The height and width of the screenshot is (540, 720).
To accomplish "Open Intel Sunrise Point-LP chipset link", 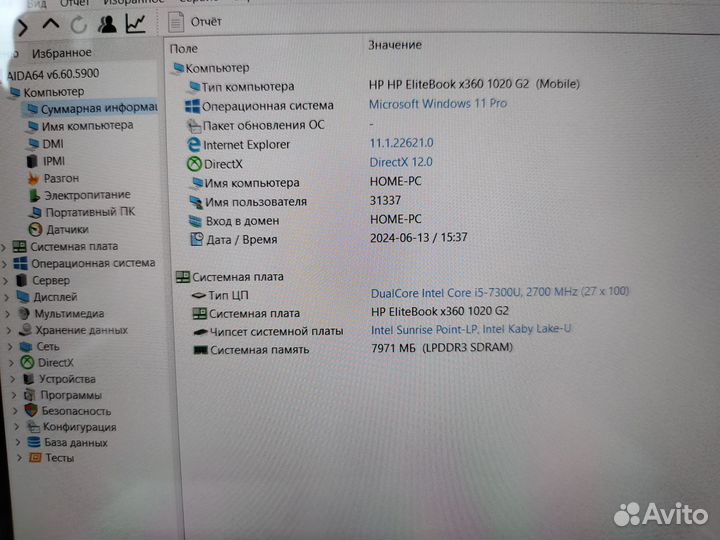I will point(471,330).
